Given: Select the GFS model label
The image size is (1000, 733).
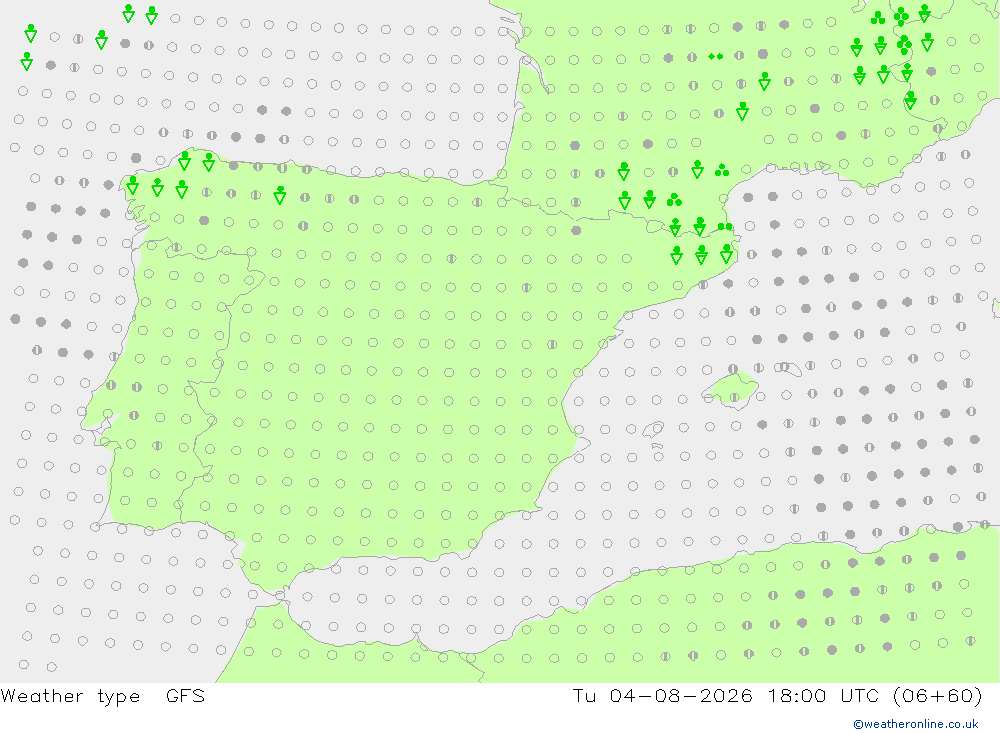Looking at the screenshot, I should point(185,695).
